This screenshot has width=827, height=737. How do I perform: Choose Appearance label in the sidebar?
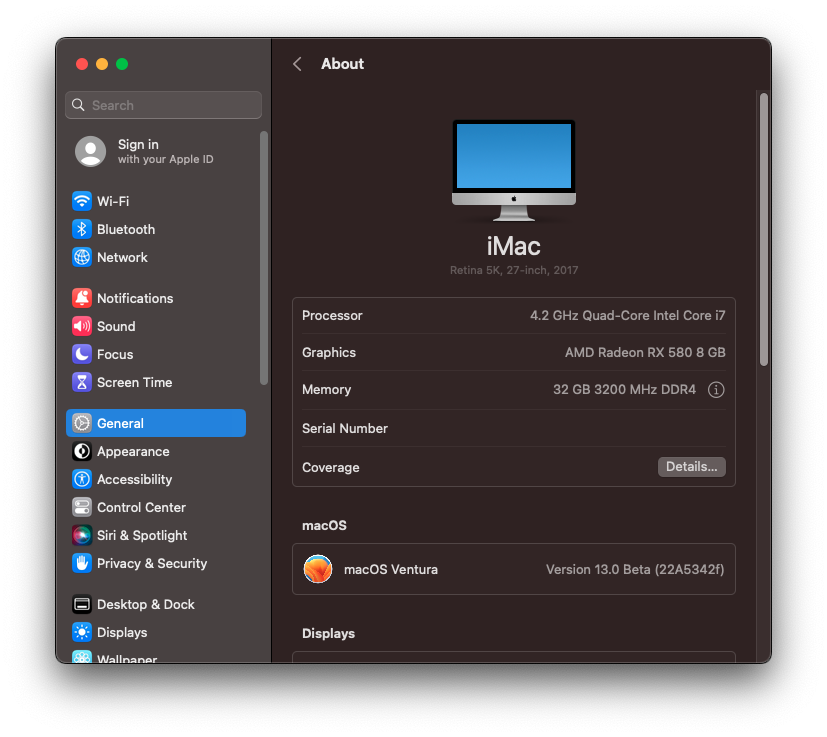[133, 452]
